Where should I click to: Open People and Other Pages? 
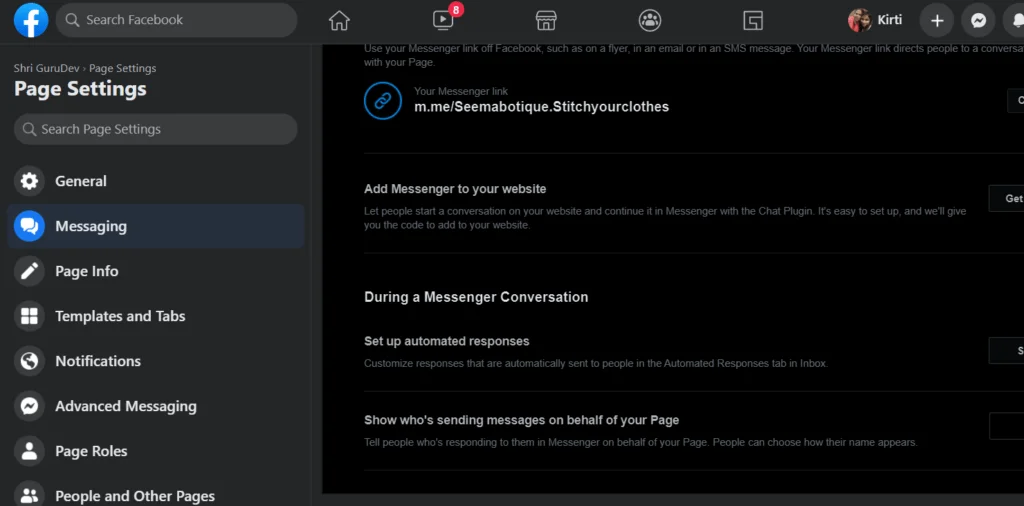[135, 495]
